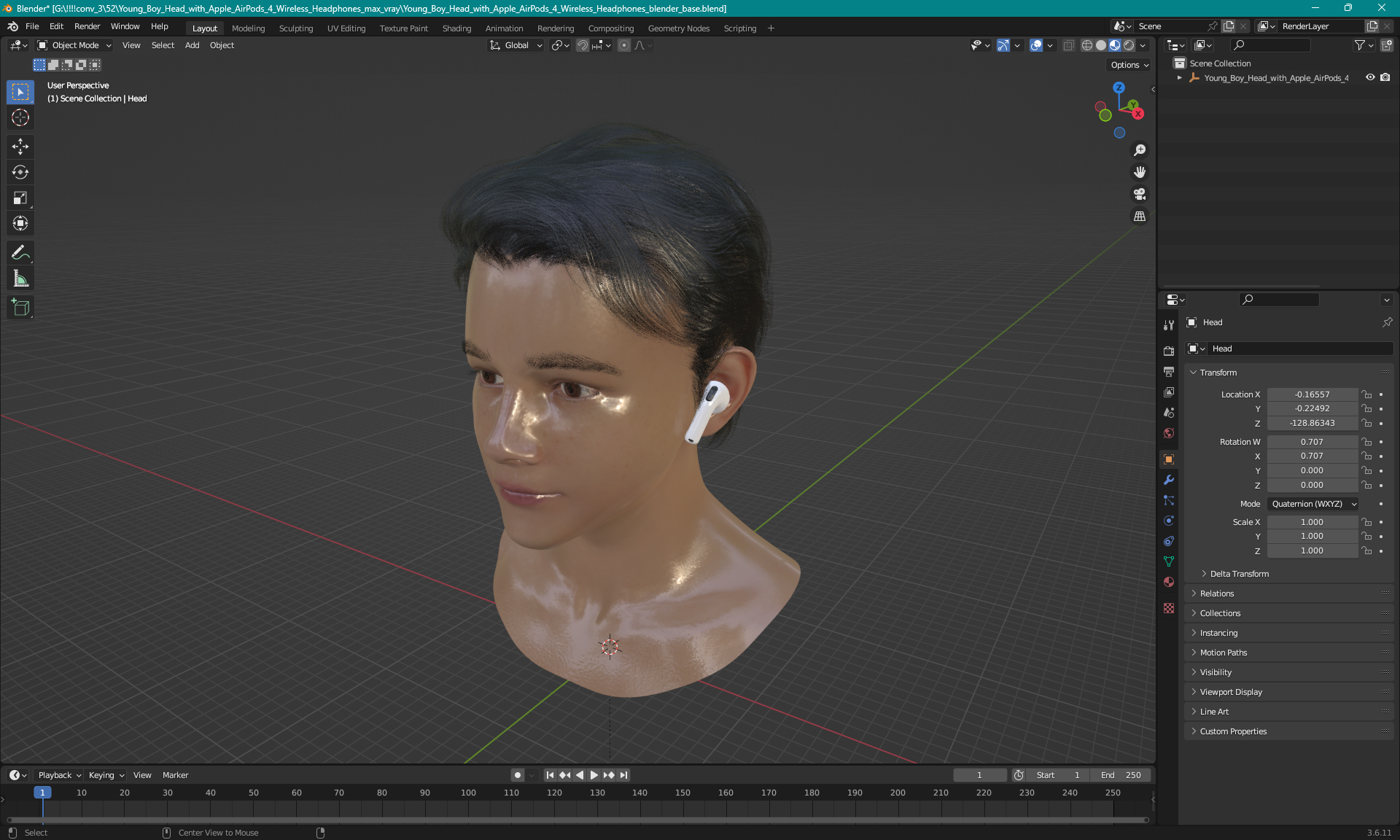Open the File menu
1400x840 pixels.
click(x=32, y=26)
